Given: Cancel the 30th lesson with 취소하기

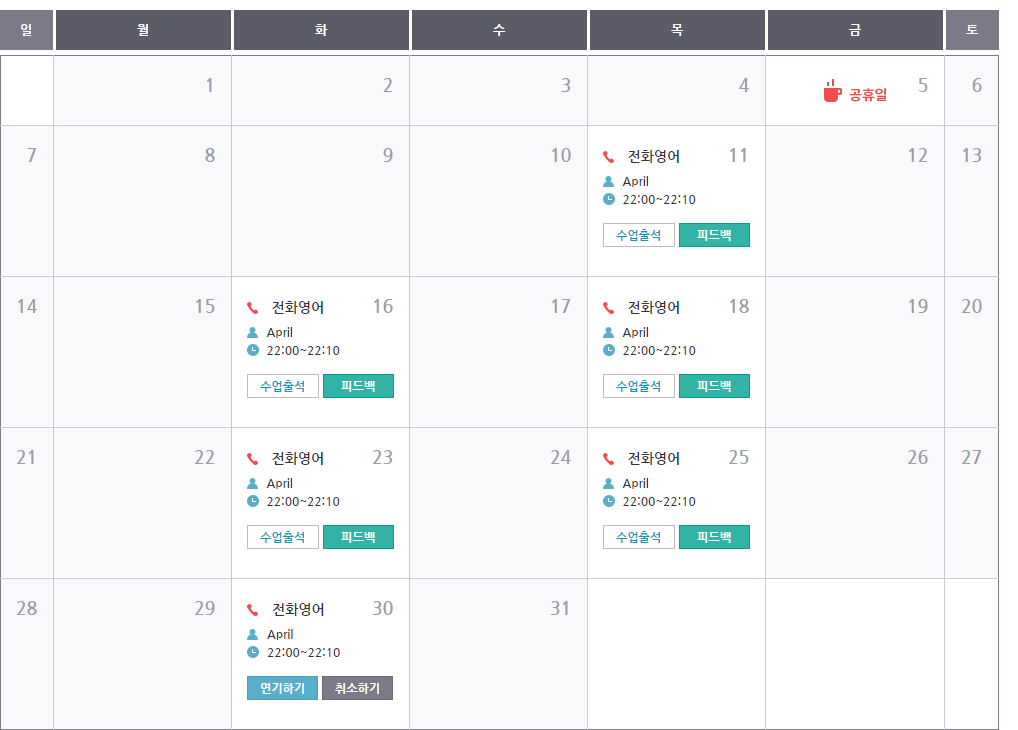Looking at the screenshot, I should coord(358,688).
